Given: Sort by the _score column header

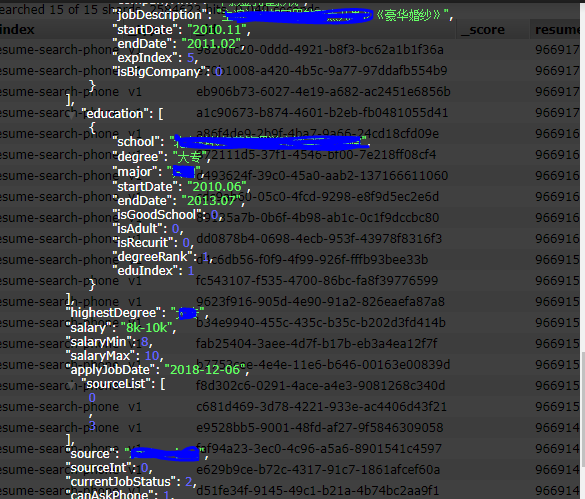Looking at the screenshot, I should pos(483,29).
